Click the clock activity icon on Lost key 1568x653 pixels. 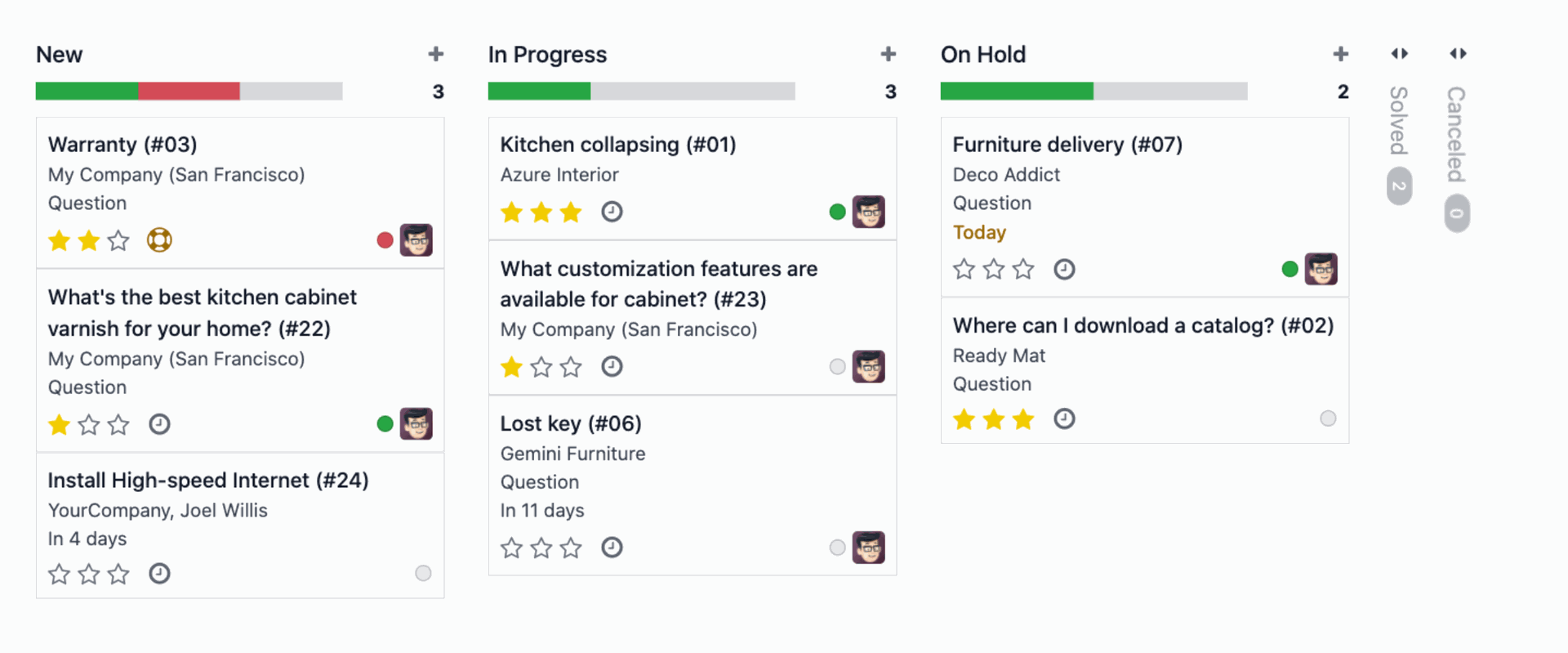tap(612, 548)
